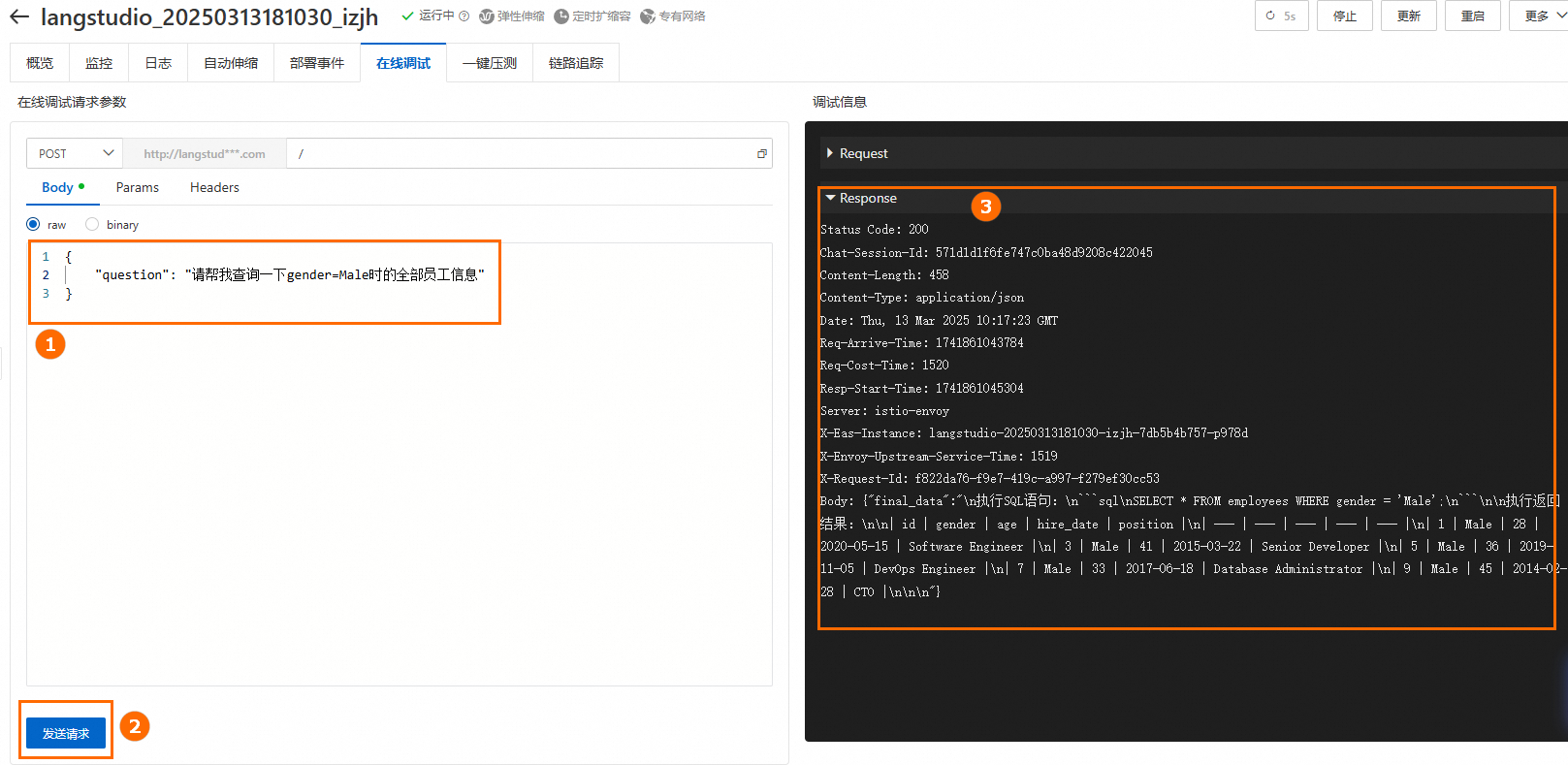Expand the Request section
Image resolution: width=1568 pixels, height=765 pixels.
click(857, 153)
